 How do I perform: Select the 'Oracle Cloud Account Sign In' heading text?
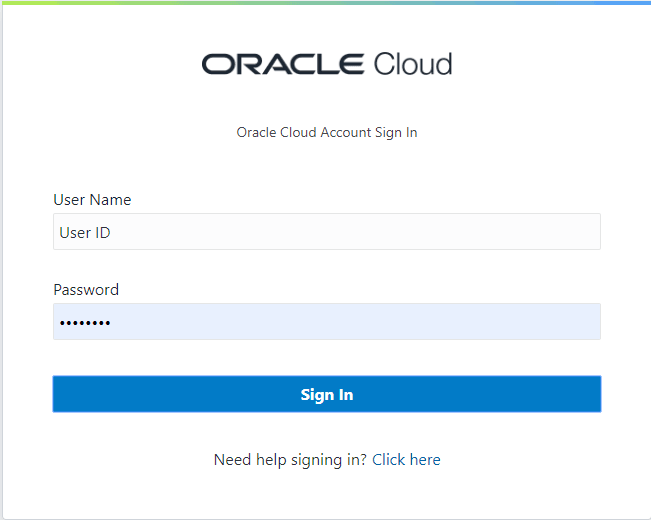[327, 132]
